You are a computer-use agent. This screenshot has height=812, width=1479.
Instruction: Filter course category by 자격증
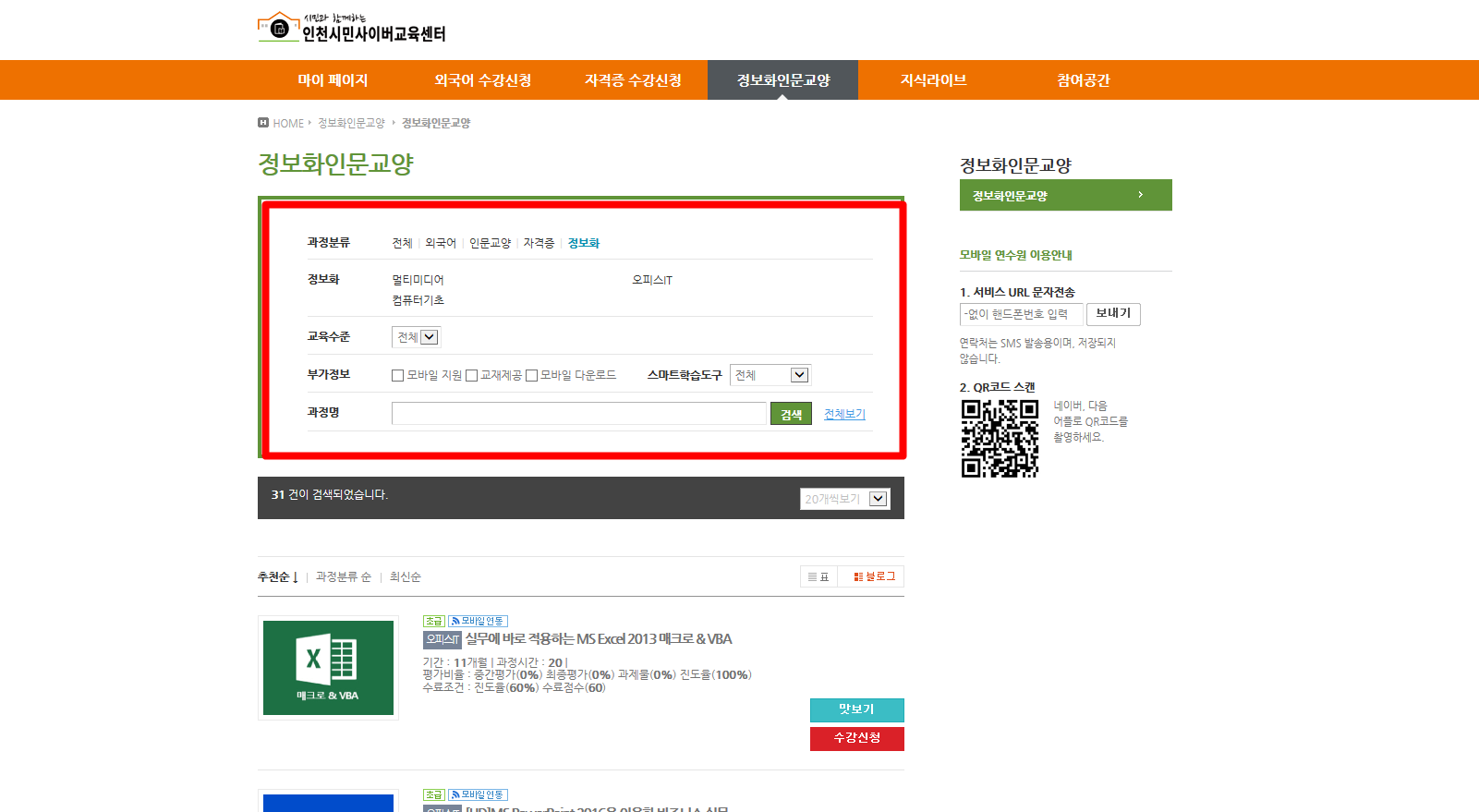(x=539, y=243)
